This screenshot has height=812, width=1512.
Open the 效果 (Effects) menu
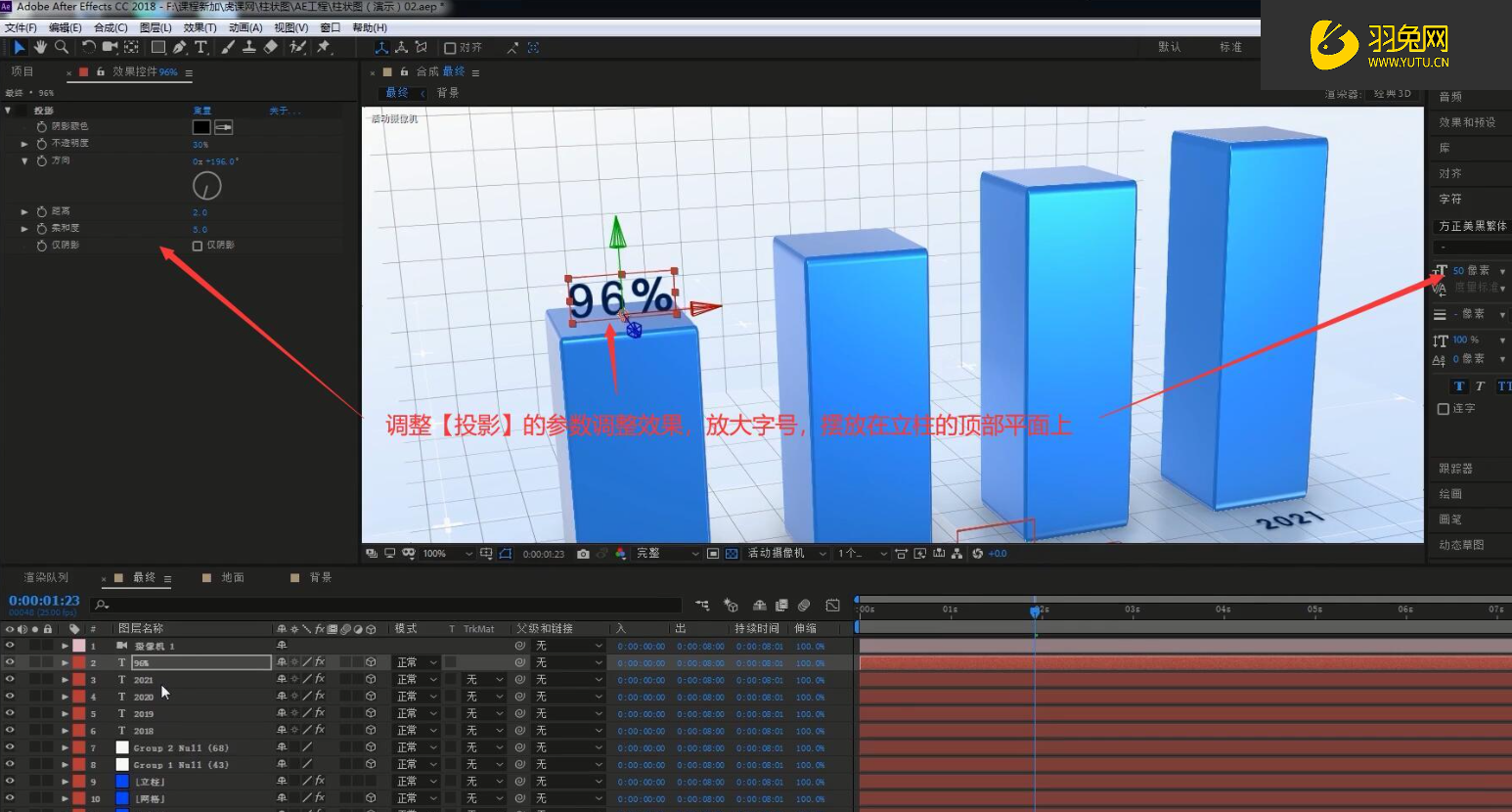tap(200, 26)
